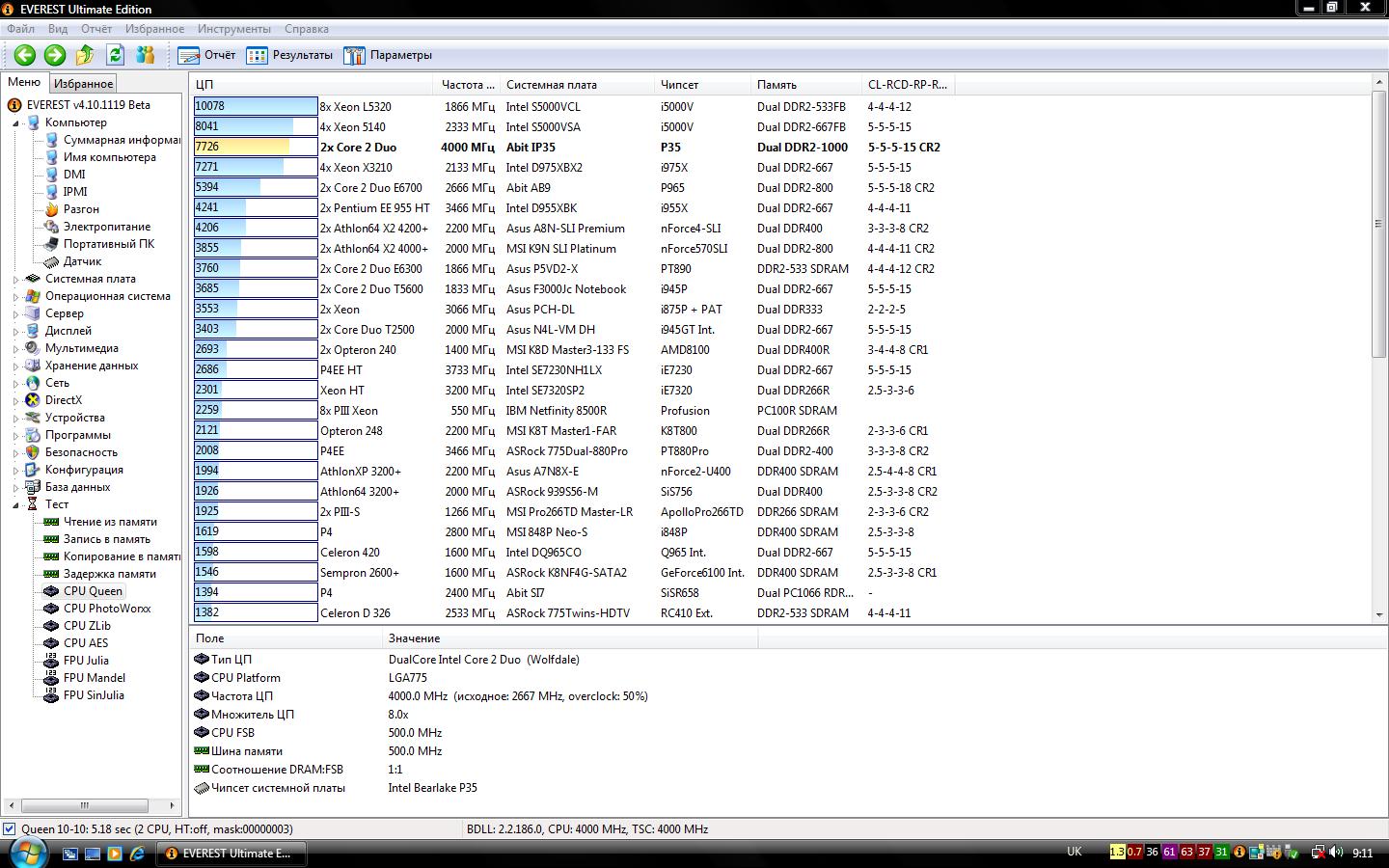
Task: Expand the DirectX tree node
Action: point(15,400)
